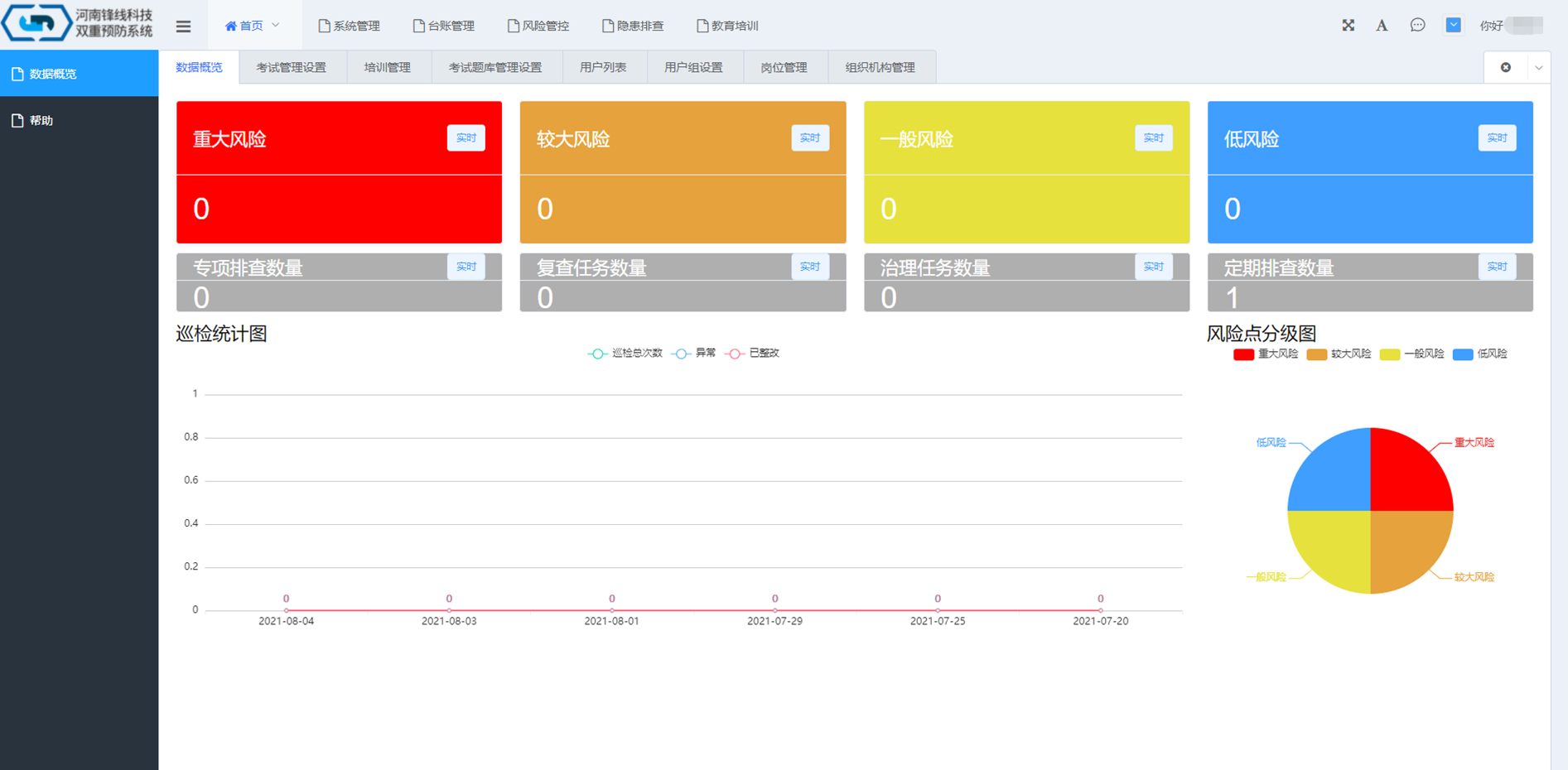This screenshot has width=1568, height=770.
Task: Open the 风险管控 menu
Action: pos(538,26)
